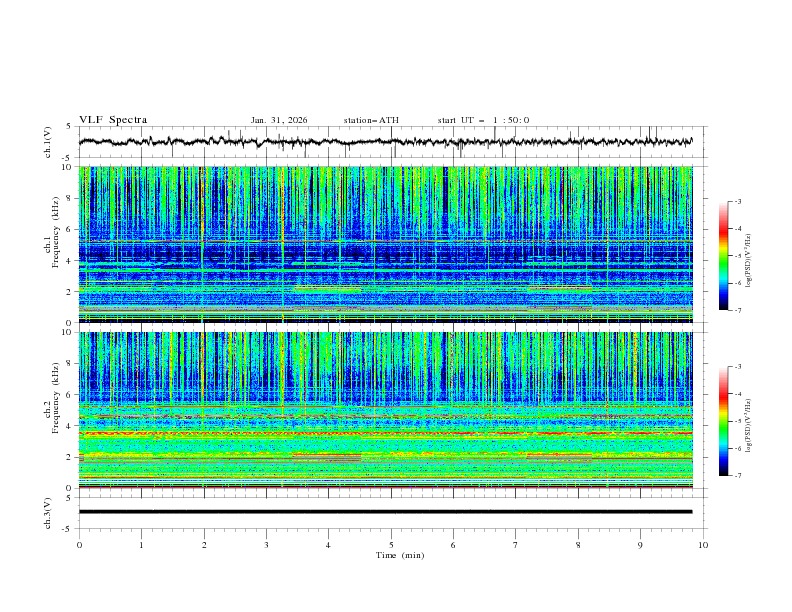
Task: Click the upper PSD color scale bar
Action: point(724,256)
